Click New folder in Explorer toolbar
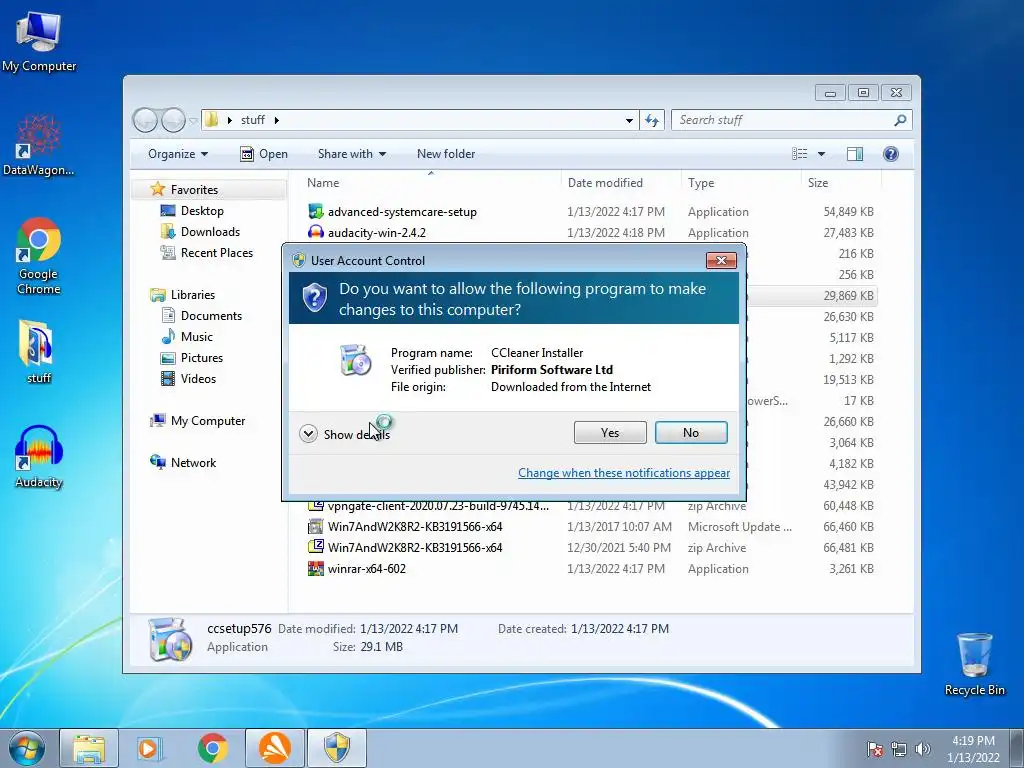The image size is (1024, 768). [x=446, y=154]
